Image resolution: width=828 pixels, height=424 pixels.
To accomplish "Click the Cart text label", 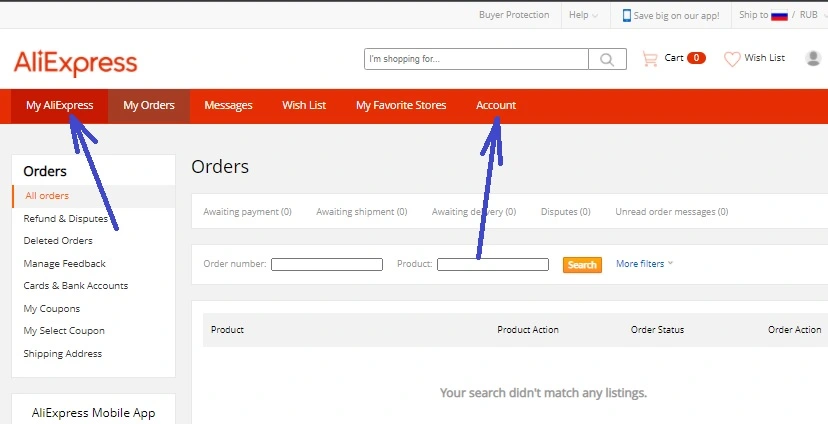I will pos(674,58).
